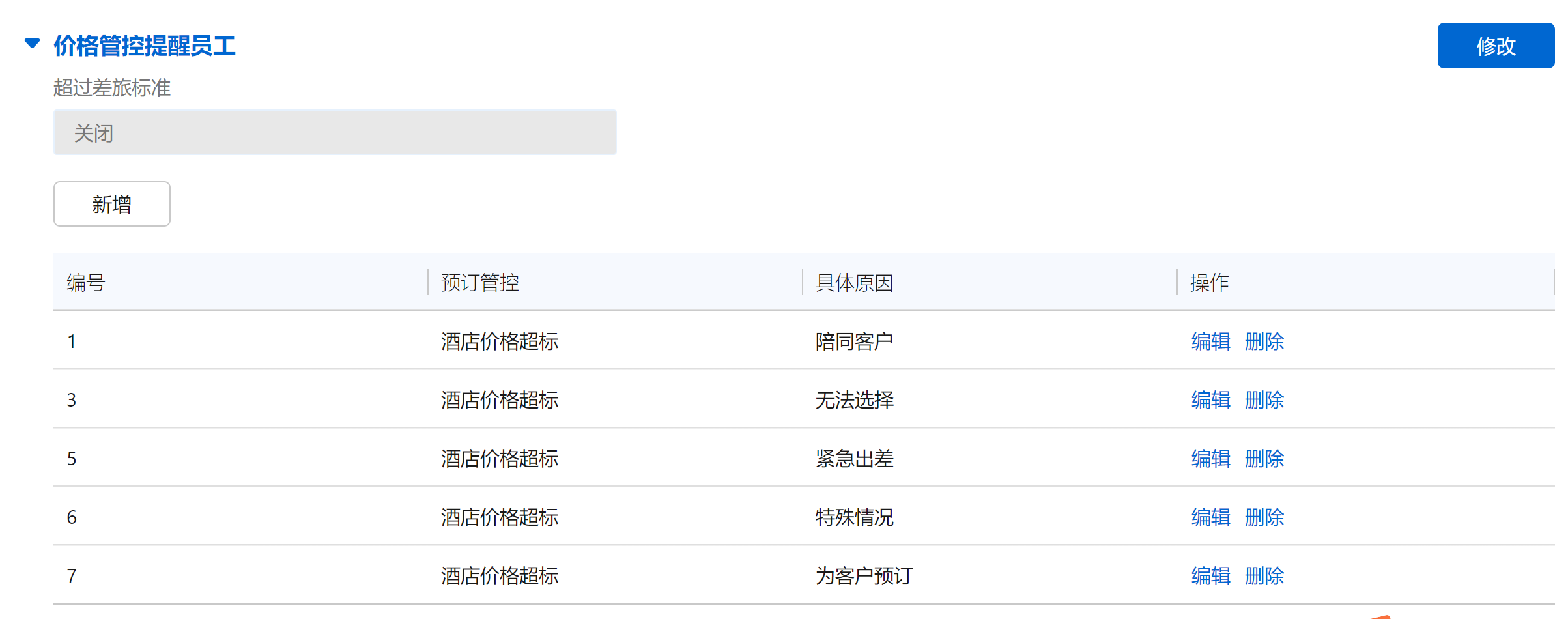This screenshot has height=619, width=1568.
Task: Edit the 为客户预订 row
Action: click(1210, 576)
